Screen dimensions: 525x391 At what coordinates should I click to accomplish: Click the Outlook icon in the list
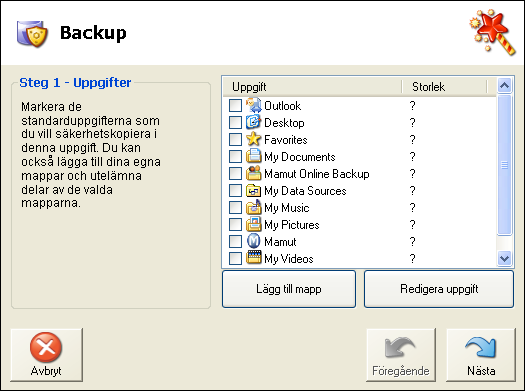pyautogui.click(x=254, y=105)
